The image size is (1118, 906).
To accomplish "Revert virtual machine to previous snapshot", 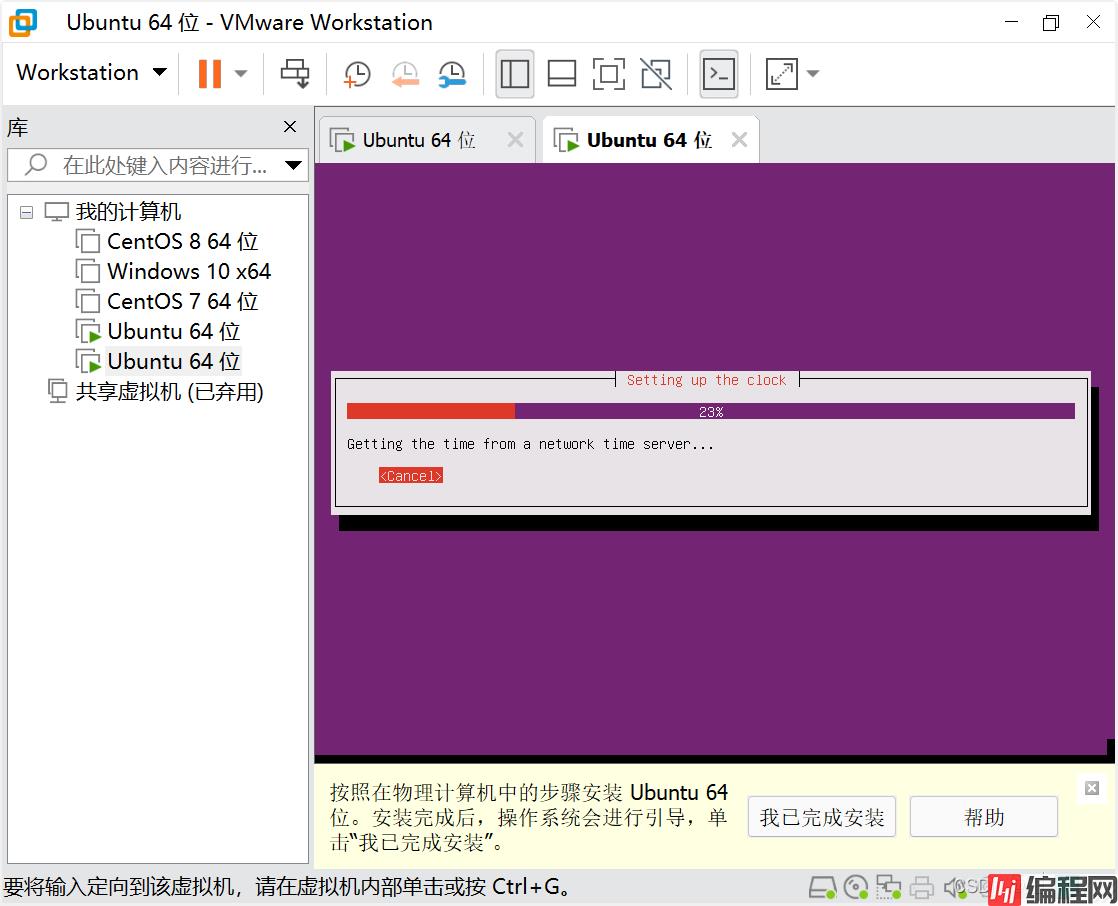I will (x=404, y=73).
